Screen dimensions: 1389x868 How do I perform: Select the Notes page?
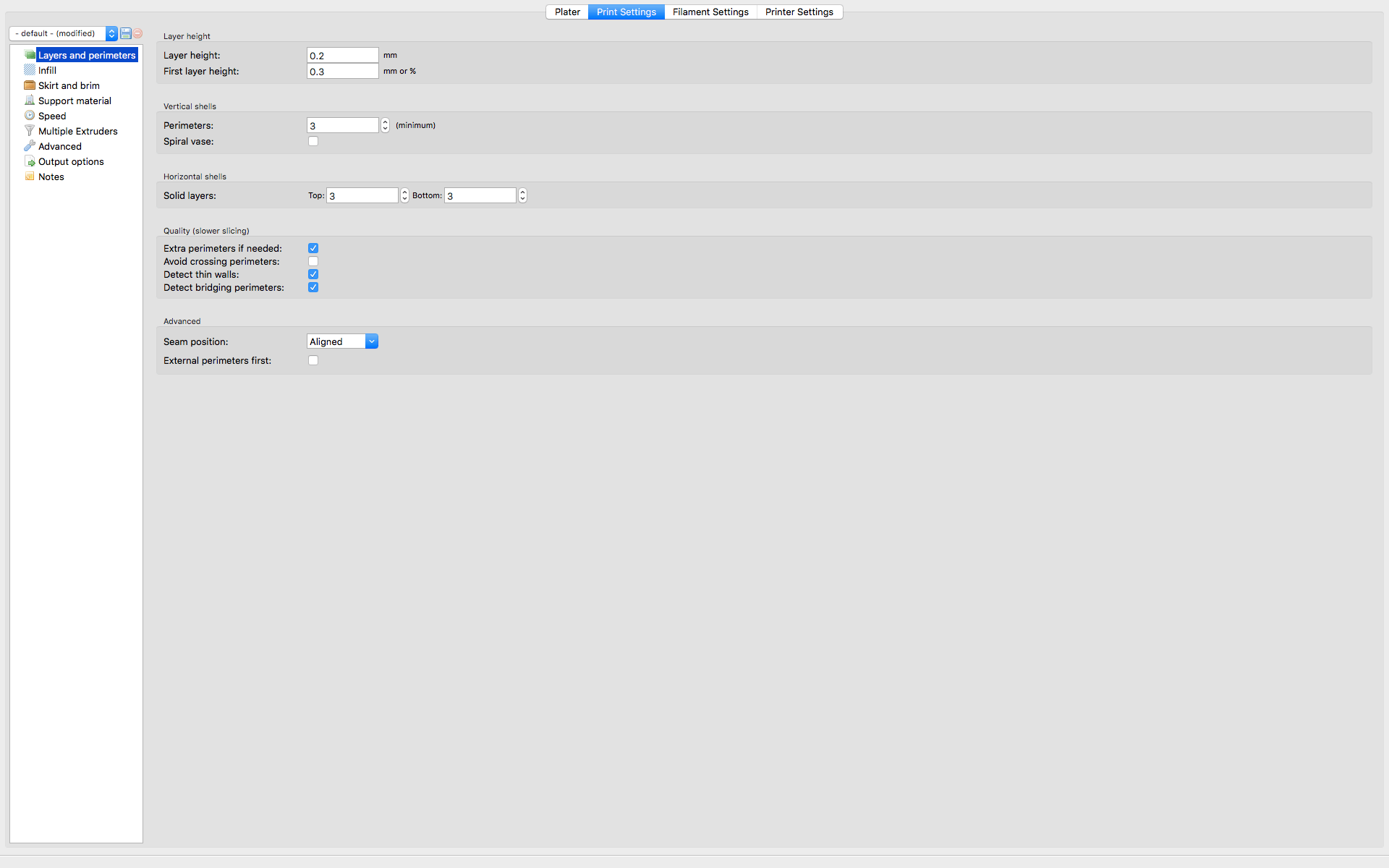pos(51,176)
